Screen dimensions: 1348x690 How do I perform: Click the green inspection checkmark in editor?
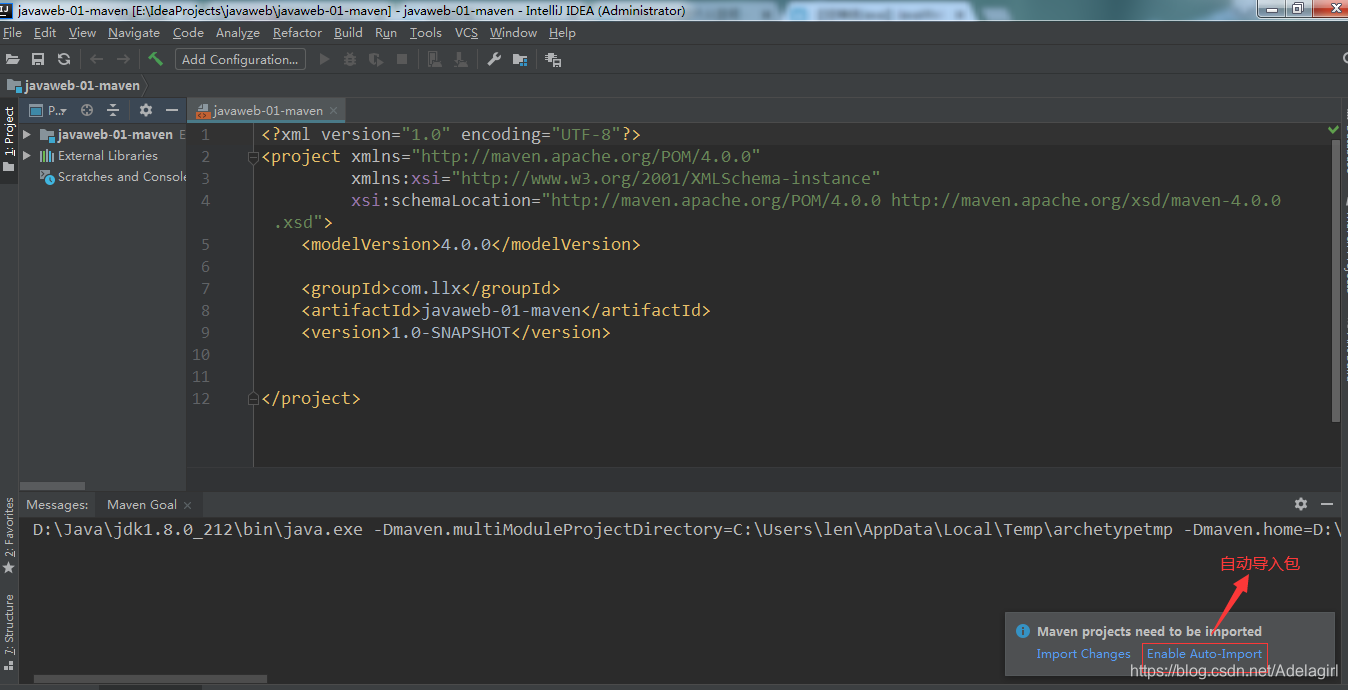(1334, 130)
